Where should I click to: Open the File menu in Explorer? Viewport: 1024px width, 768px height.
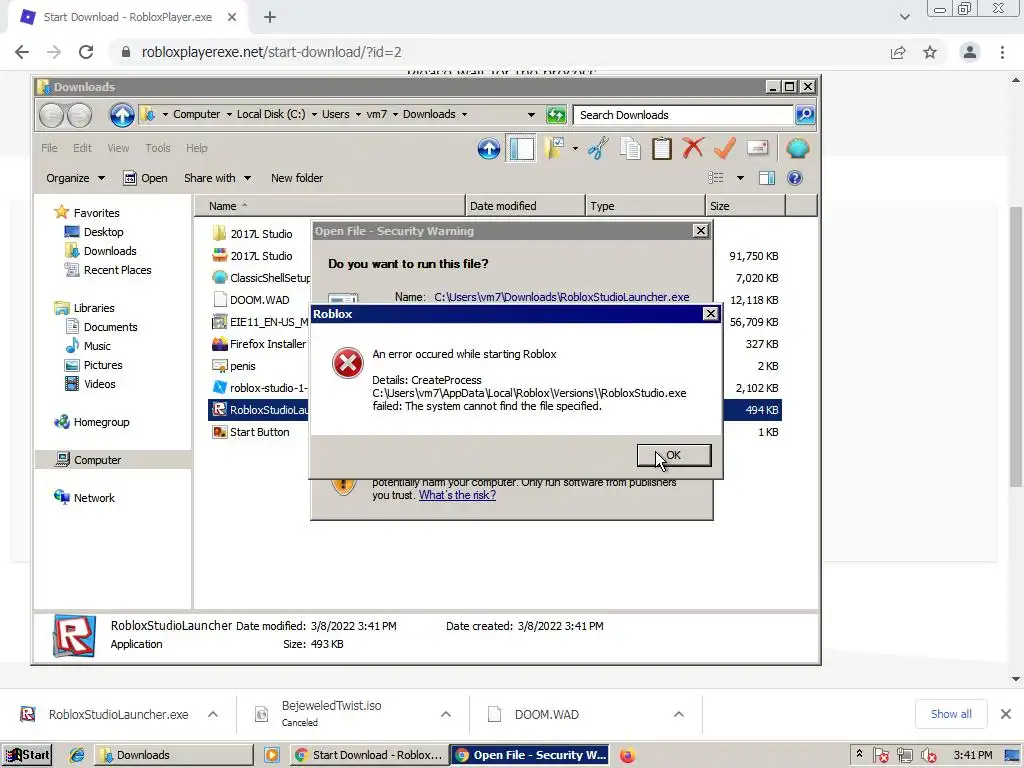coord(49,148)
